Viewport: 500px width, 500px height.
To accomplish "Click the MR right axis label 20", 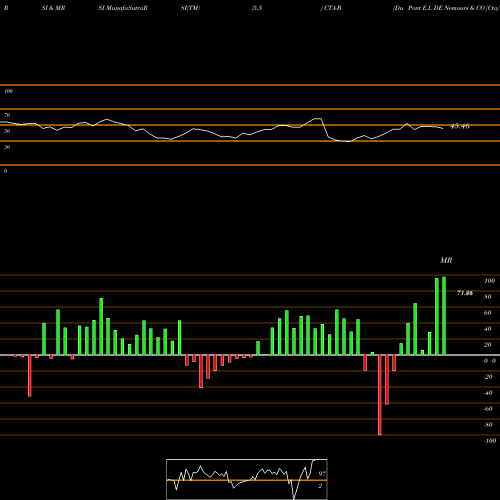I will tap(488, 345).
